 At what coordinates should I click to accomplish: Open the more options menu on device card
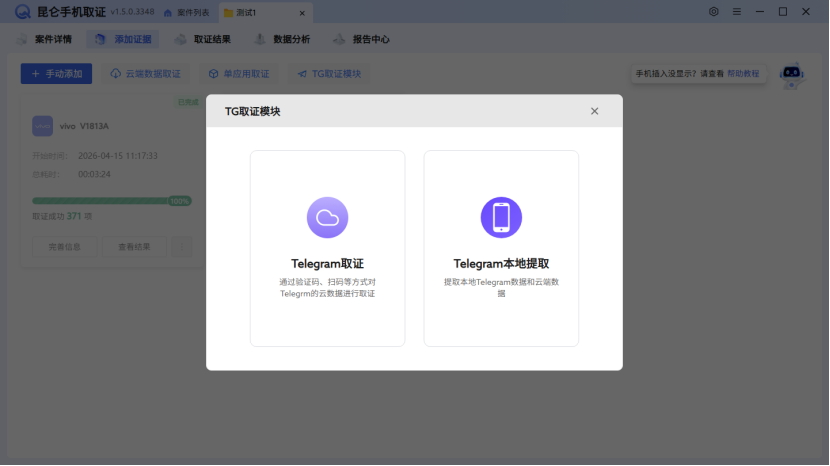tap(182, 247)
